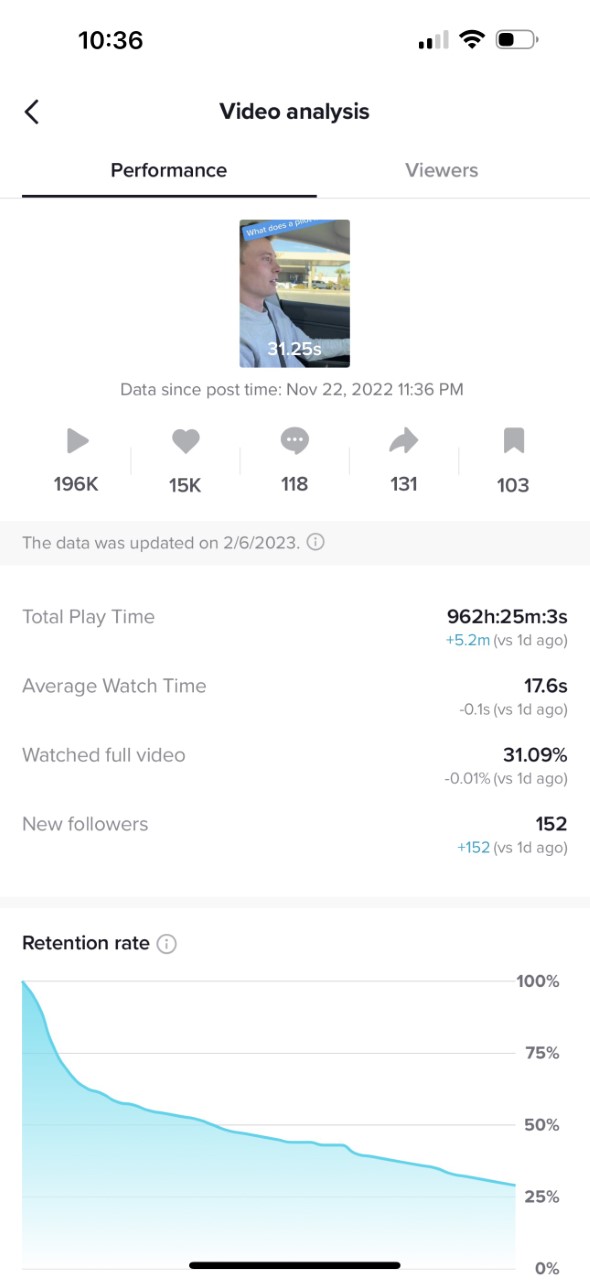Open the info icon beside data updated notice

pyautogui.click(x=315, y=543)
